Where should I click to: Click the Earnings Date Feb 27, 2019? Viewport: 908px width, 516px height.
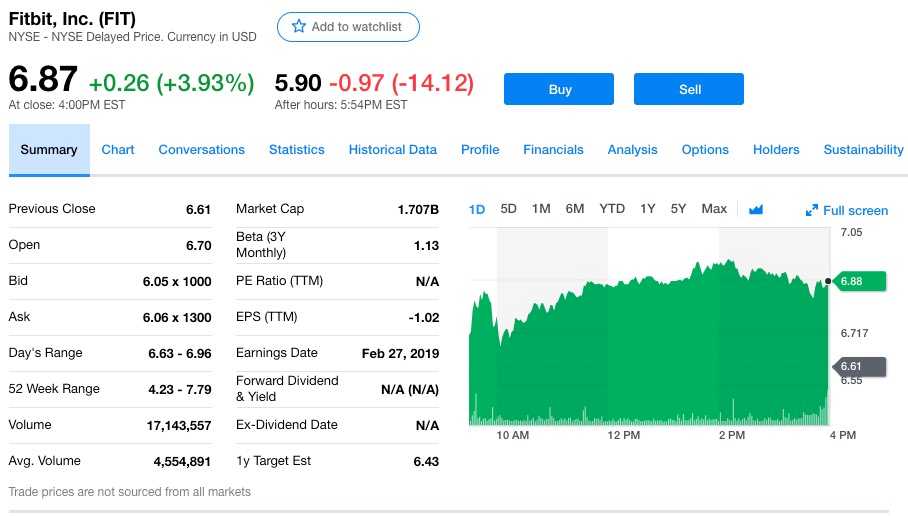(400, 353)
